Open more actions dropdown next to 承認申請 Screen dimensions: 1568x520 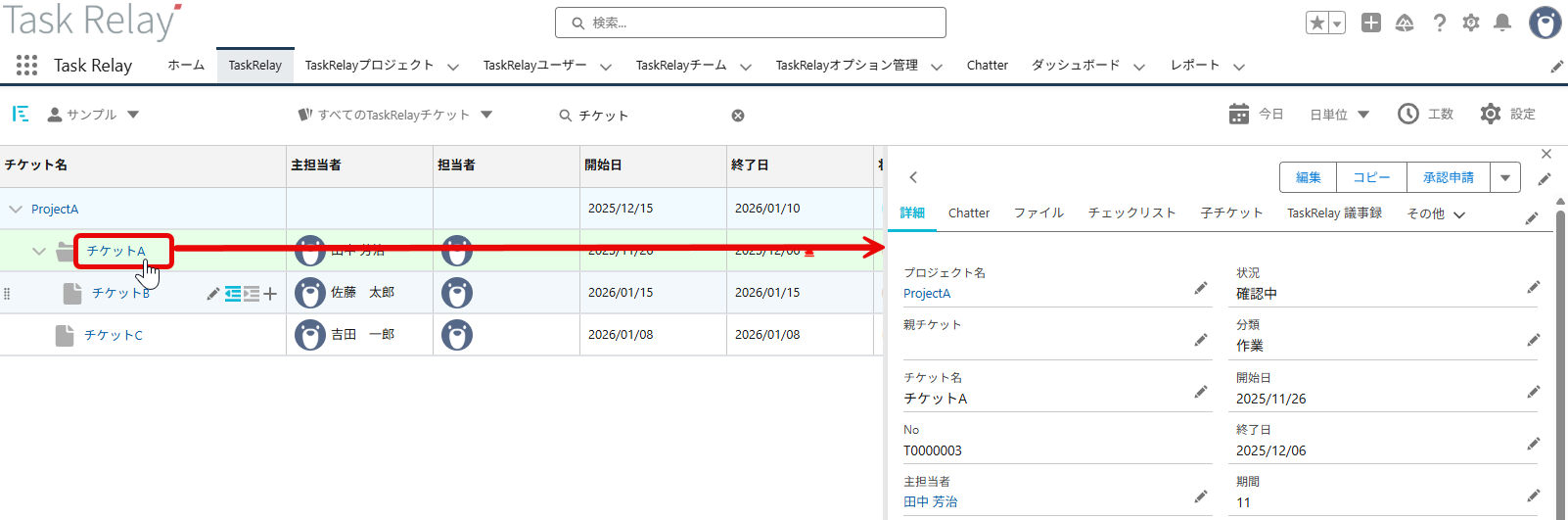pos(1505,177)
